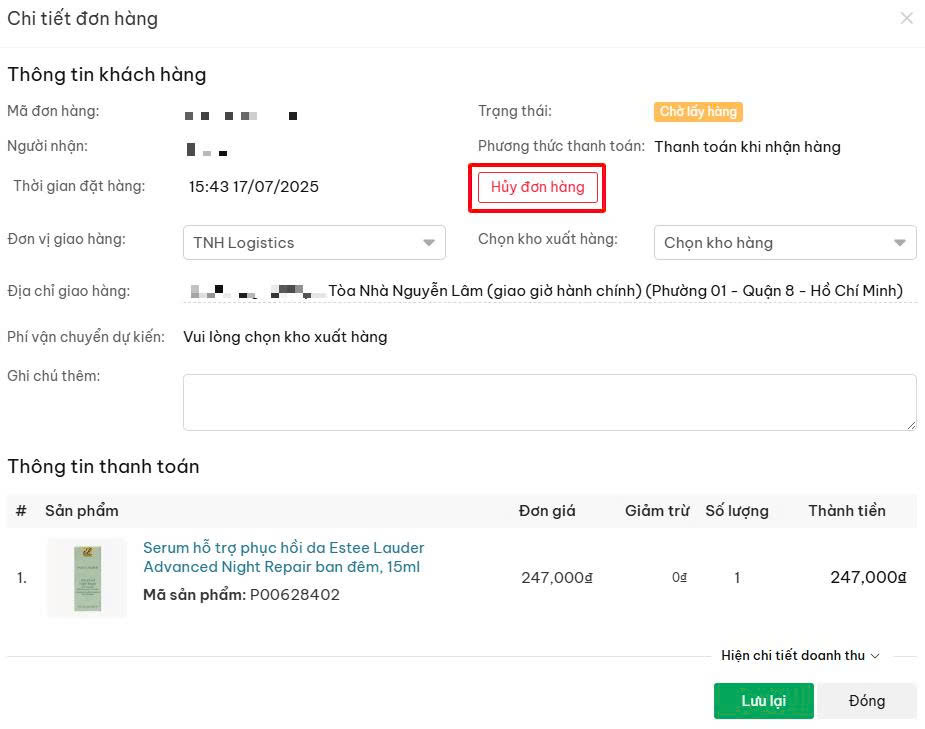Viewport: 925px width, 729px height.
Task: Focus the Ghi chú thêm note textarea
Action: (549, 402)
